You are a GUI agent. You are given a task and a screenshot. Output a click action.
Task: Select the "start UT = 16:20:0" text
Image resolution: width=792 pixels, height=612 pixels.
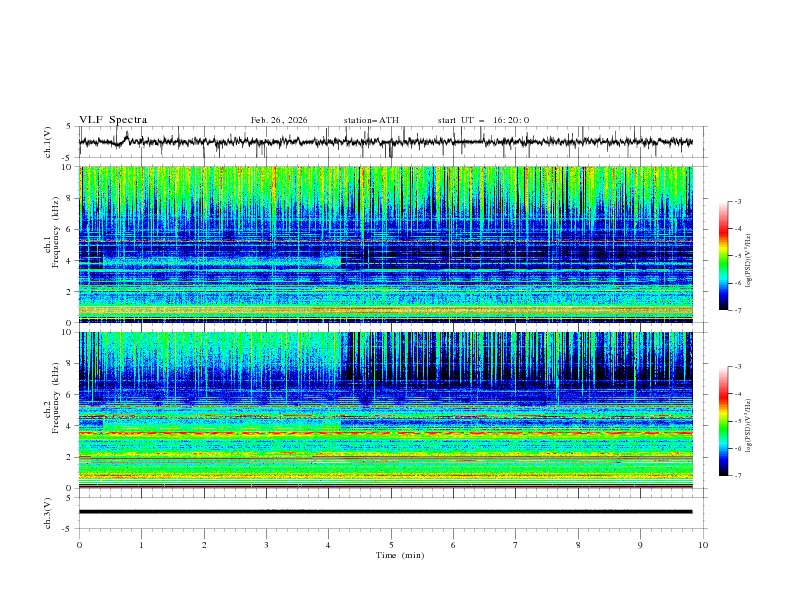(483, 120)
